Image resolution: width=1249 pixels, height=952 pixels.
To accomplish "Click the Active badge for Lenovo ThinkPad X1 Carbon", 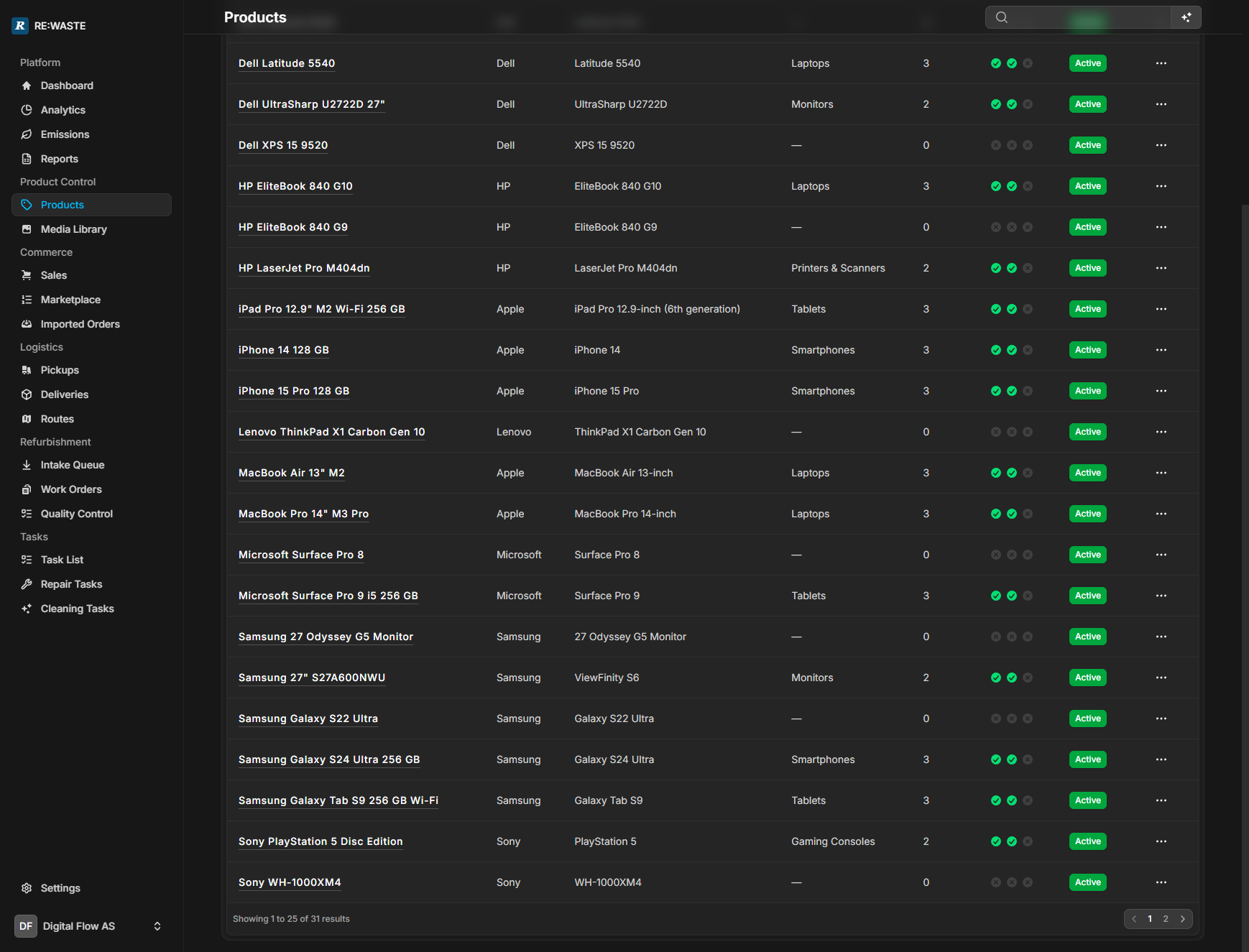I will click(1088, 432).
